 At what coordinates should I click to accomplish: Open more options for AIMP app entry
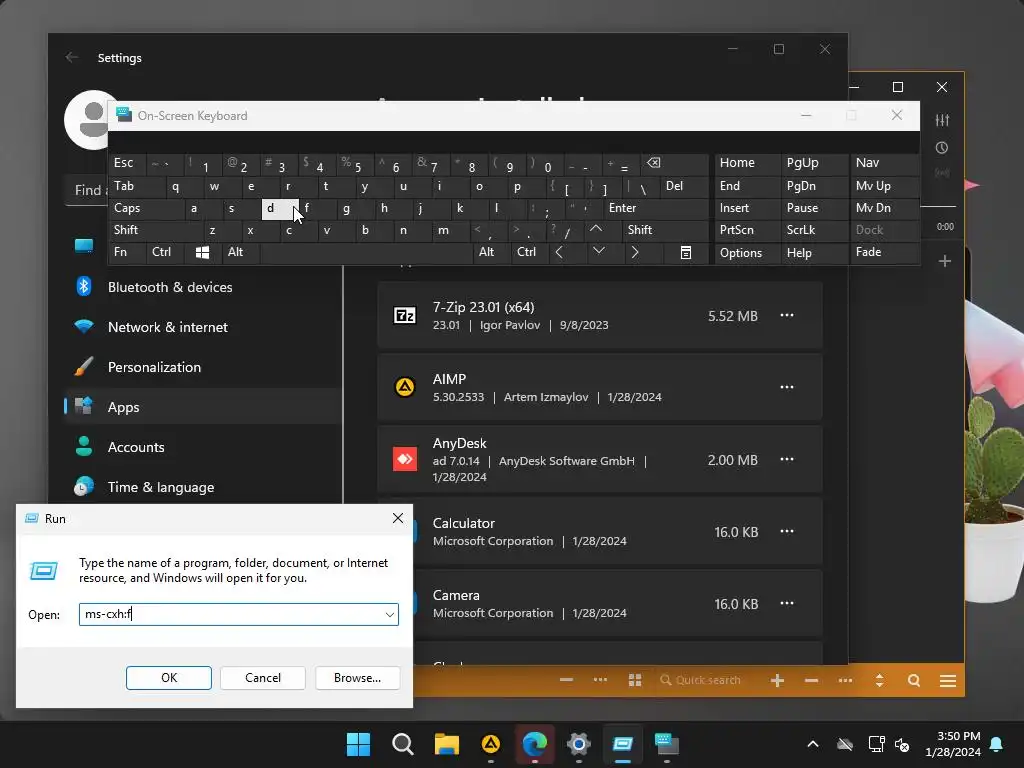(x=787, y=387)
